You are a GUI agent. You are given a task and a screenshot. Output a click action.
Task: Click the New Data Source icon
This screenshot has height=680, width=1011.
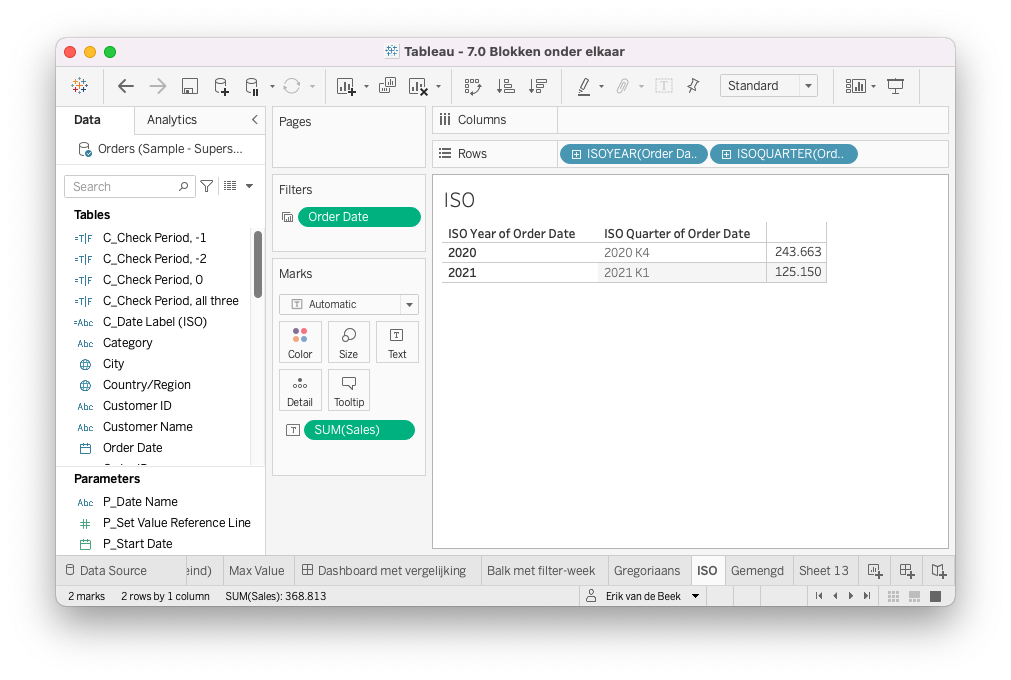click(221, 86)
